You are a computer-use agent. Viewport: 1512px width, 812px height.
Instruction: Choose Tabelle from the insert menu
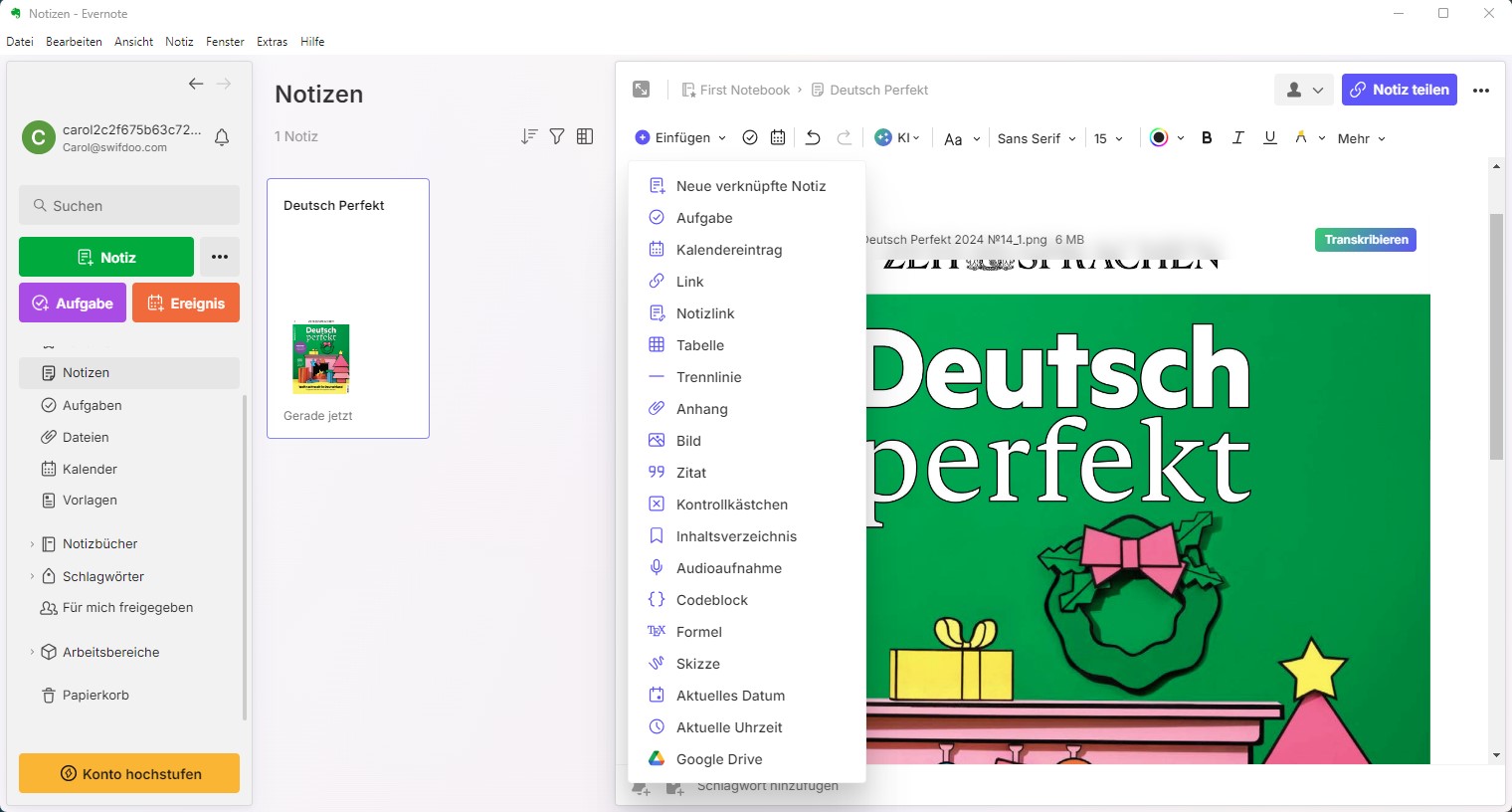(747, 345)
